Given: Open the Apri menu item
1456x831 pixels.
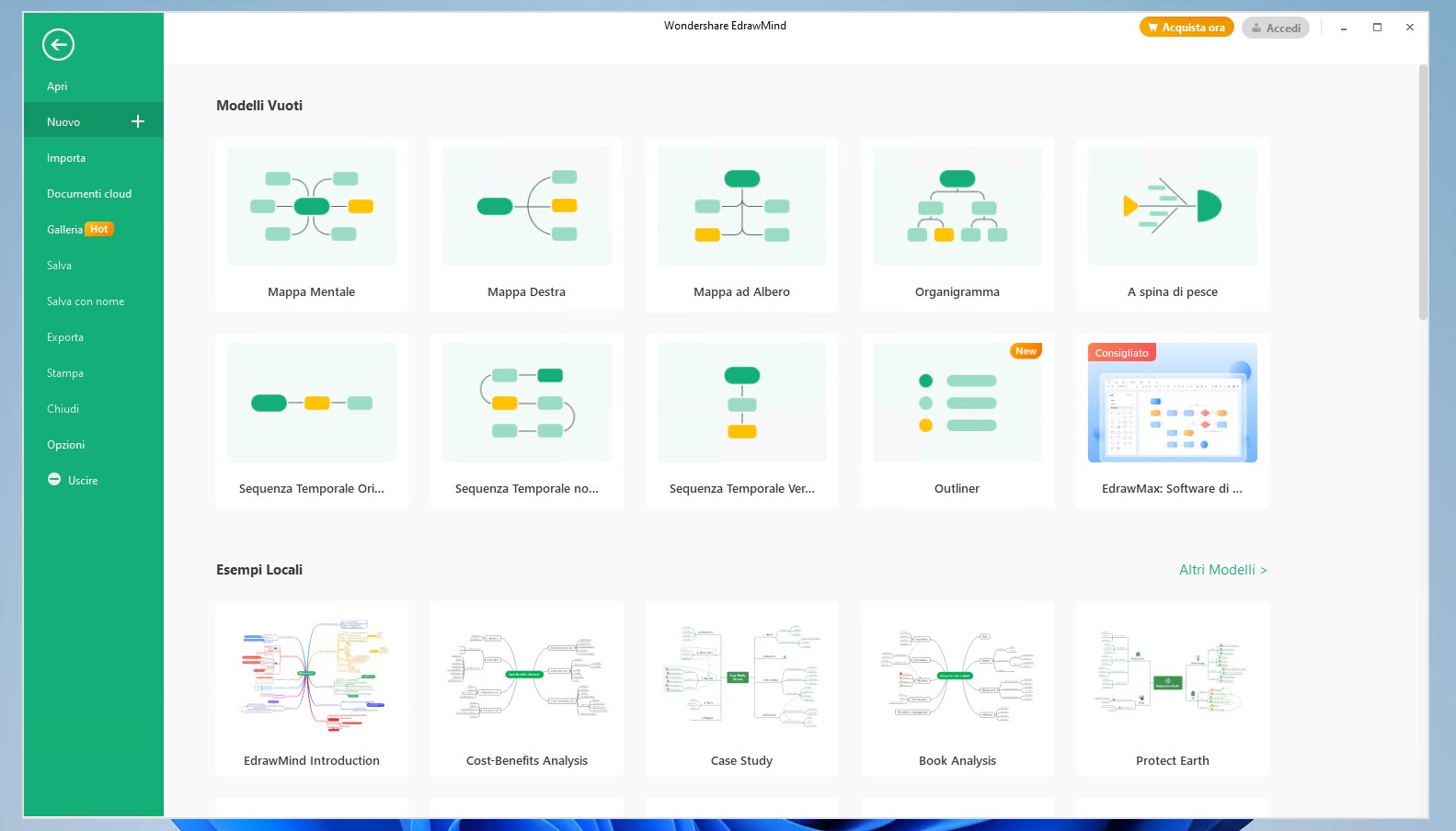Looking at the screenshot, I should pos(57,86).
